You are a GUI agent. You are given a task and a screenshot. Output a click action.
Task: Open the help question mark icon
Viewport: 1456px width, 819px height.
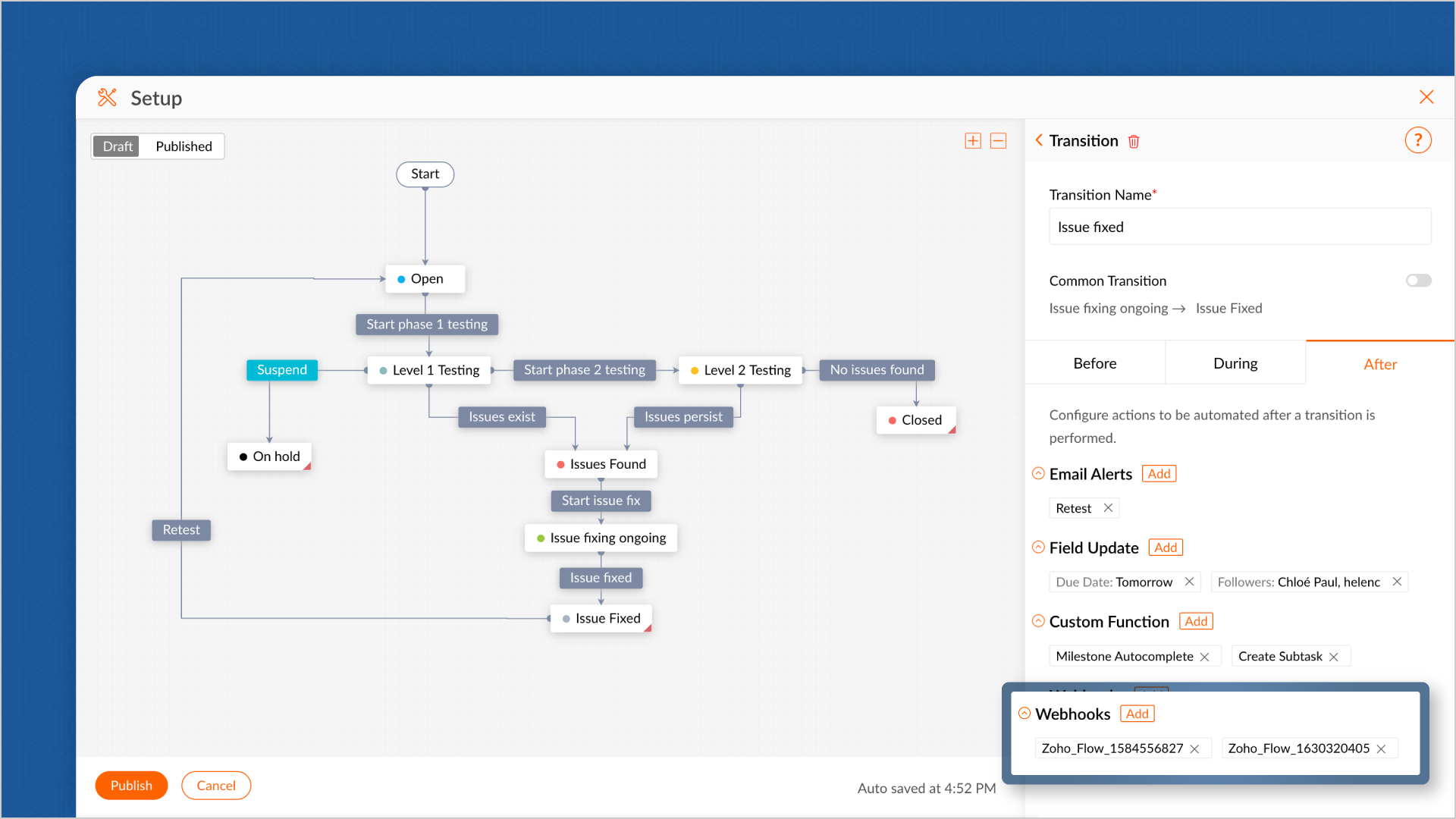[1417, 140]
